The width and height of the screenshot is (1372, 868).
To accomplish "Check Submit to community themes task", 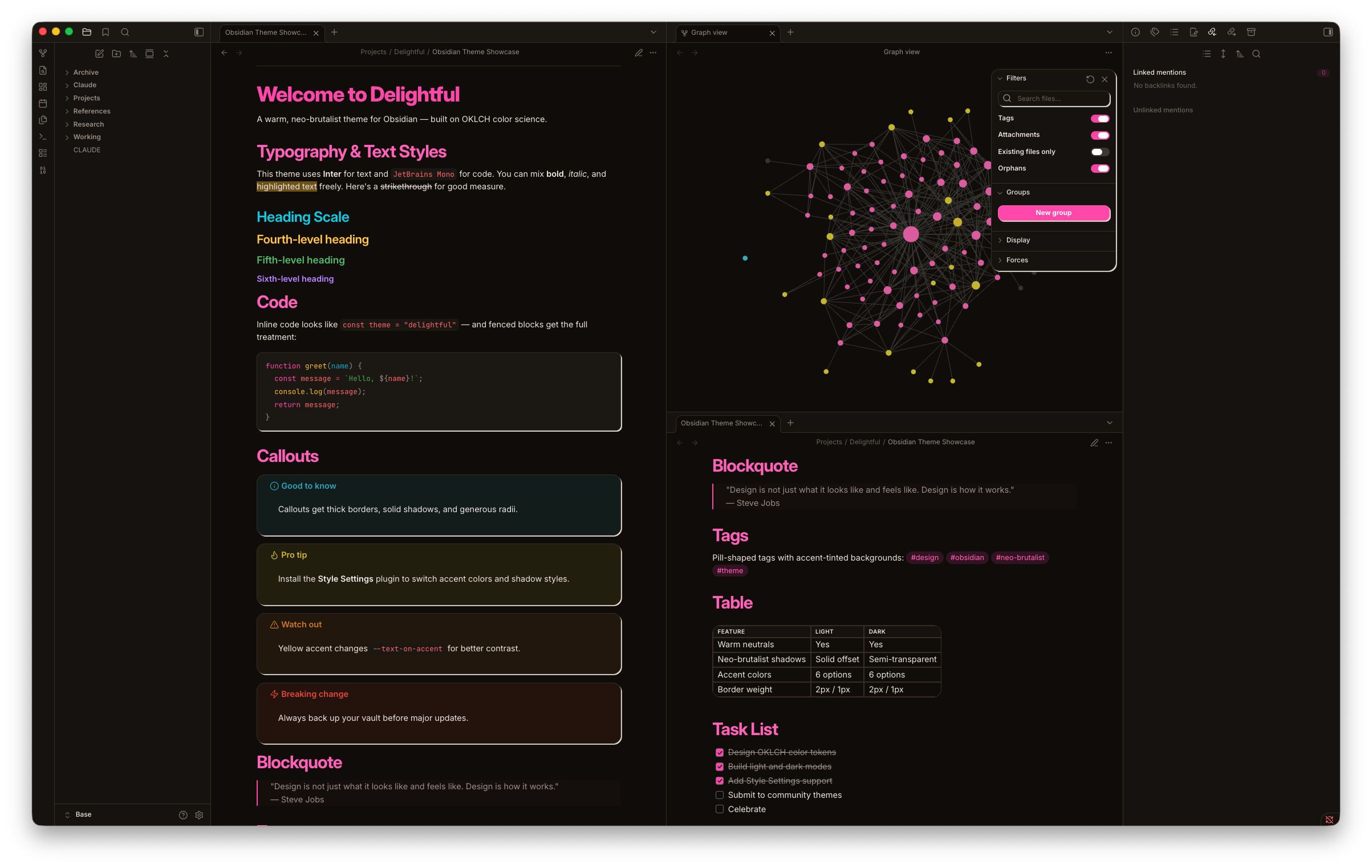I will pyautogui.click(x=720, y=795).
